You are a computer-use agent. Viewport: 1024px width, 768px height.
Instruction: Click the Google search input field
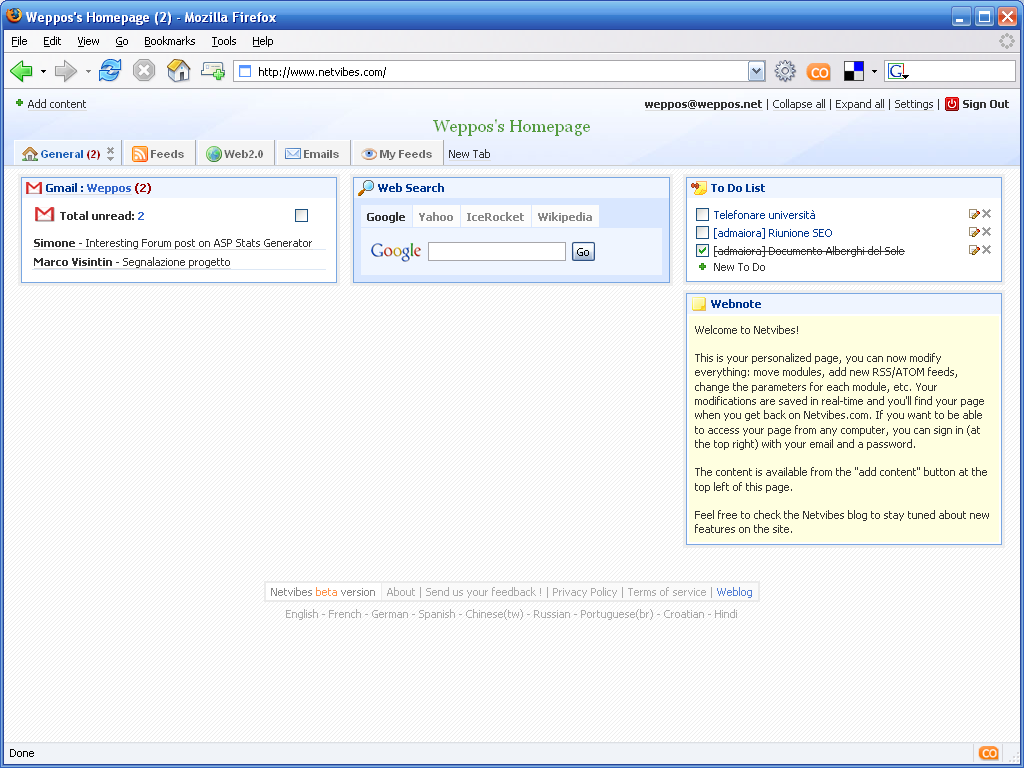click(497, 251)
